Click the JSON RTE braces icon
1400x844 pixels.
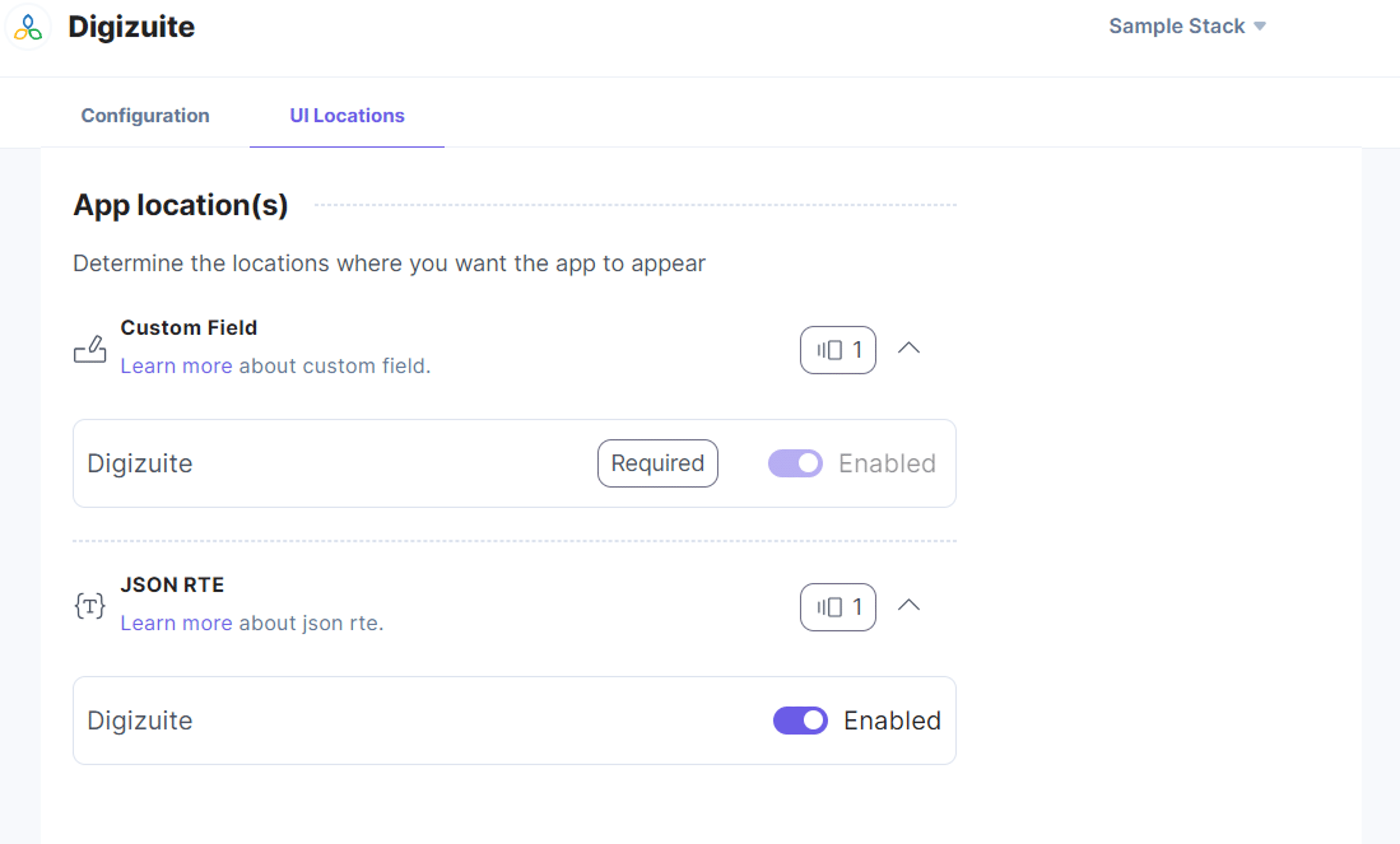pos(90,605)
